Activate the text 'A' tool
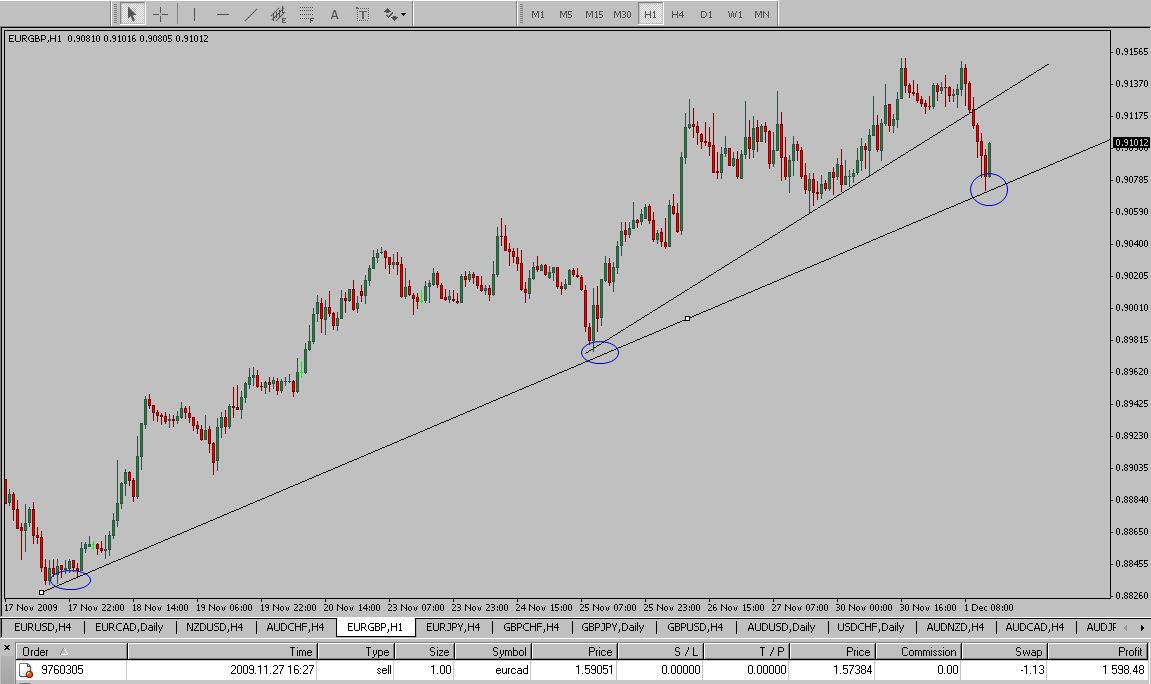Screen dimensions: 1151x684 pyautogui.click(x=334, y=14)
